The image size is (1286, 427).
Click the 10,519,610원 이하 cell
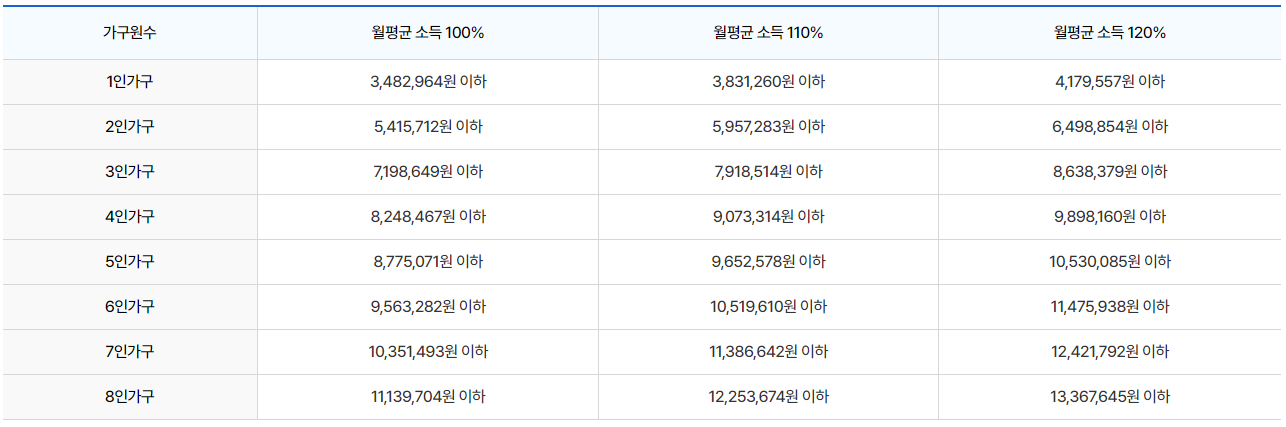pyautogui.click(x=768, y=307)
